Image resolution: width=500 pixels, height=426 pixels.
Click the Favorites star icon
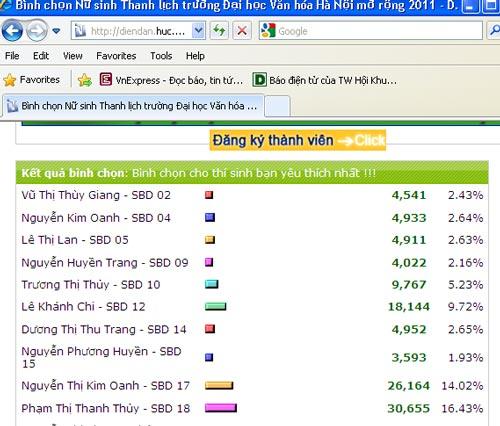[10, 80]
